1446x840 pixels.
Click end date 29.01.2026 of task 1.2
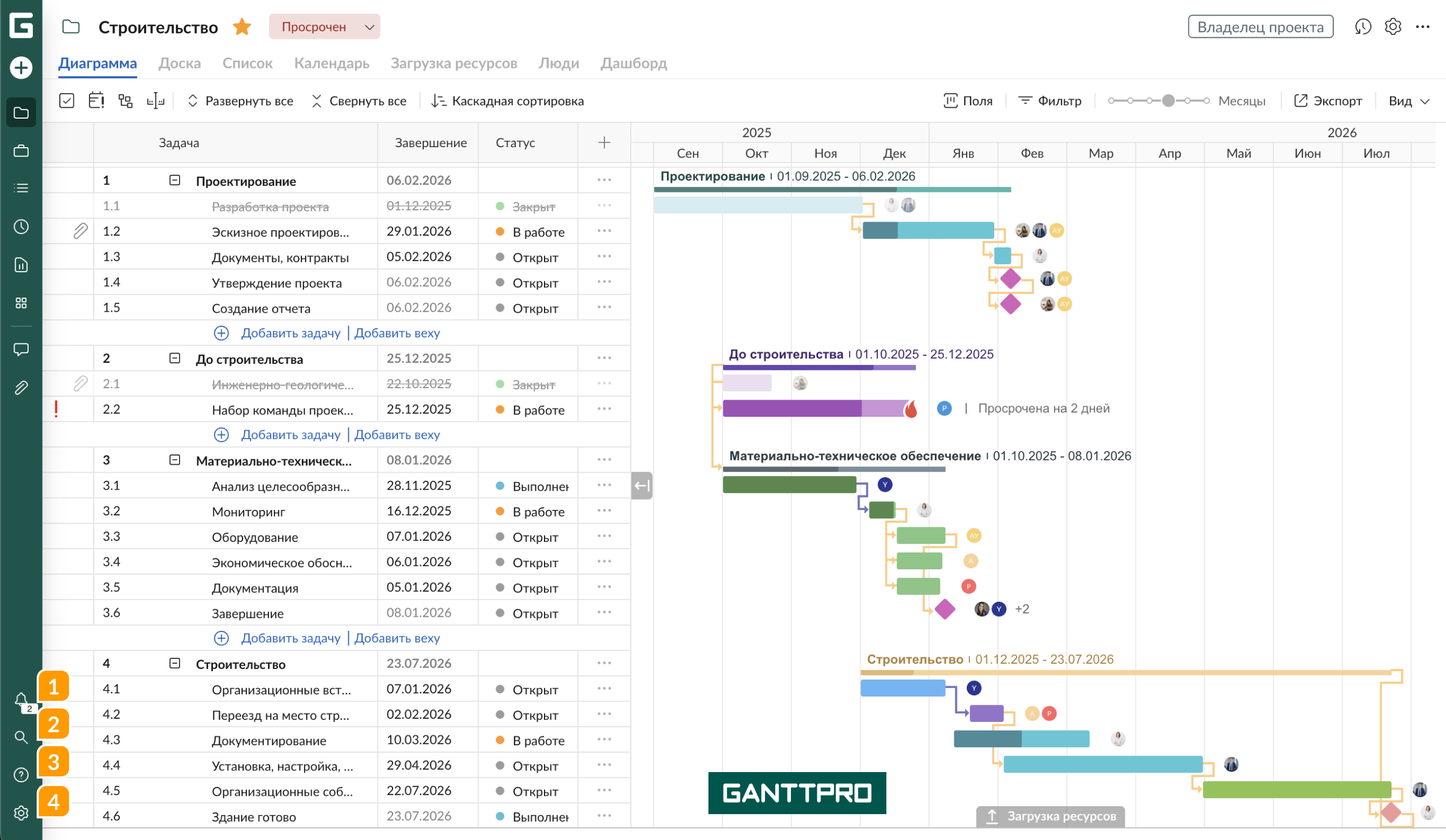[x=419, y=231]
